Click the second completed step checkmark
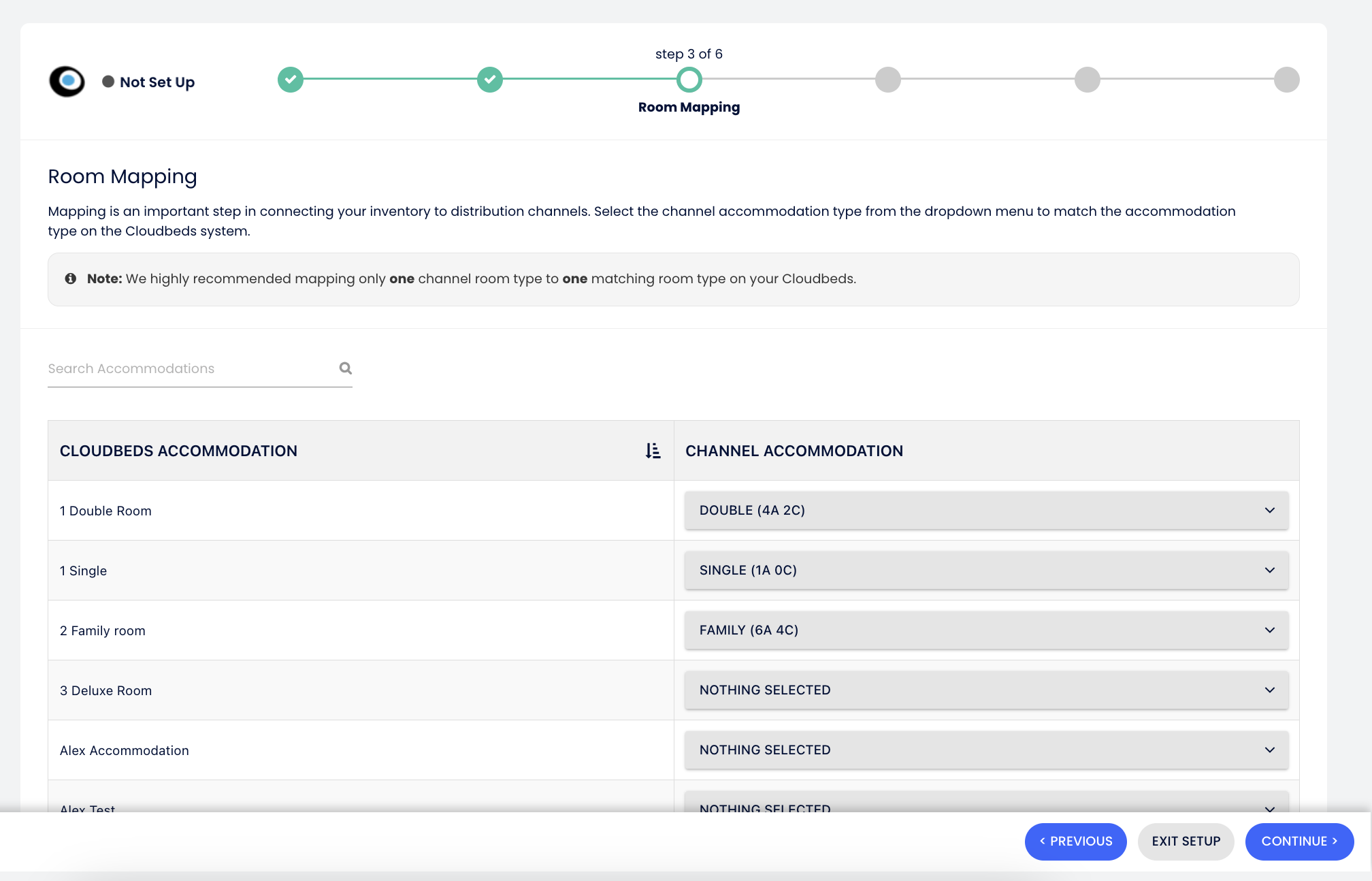 point(490,80)
